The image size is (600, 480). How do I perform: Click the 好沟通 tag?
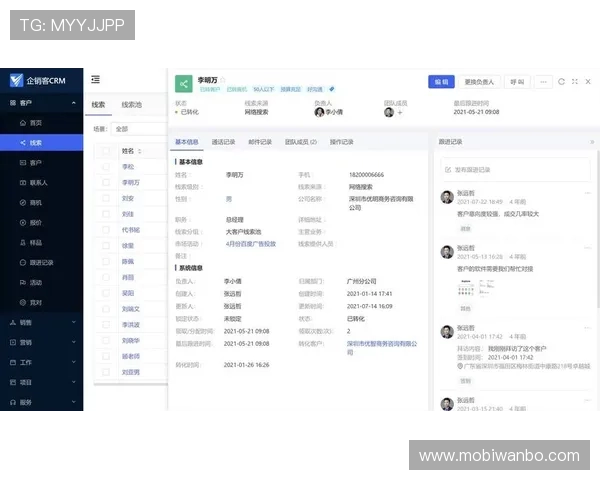click(x=315, y=89)
